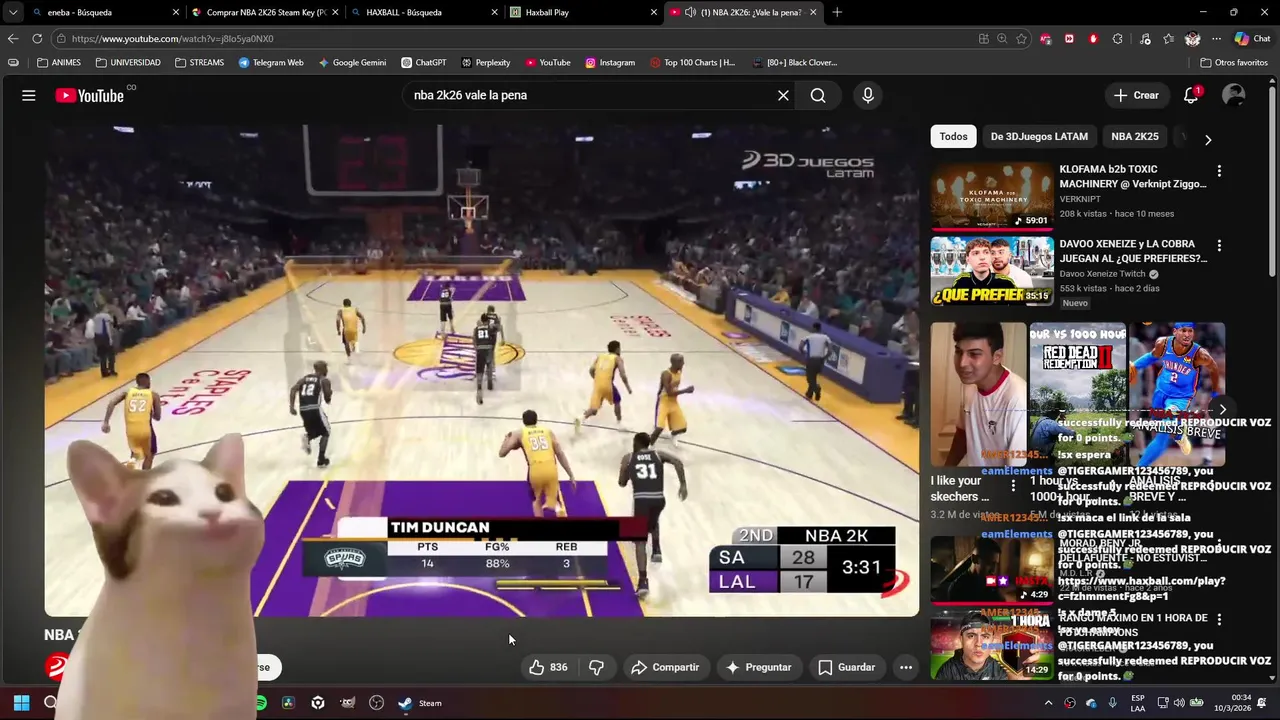Open the Perplexity bookmark
Screen dimensions: 1280x720
(x=485, y=62)
